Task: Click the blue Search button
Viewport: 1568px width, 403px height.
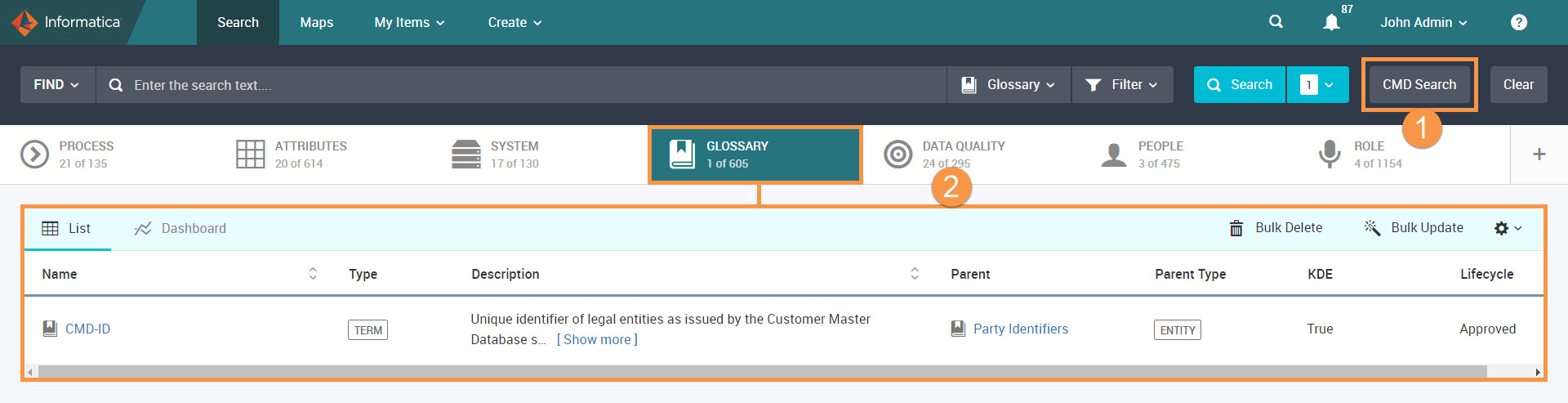Action: [1240, 84]
